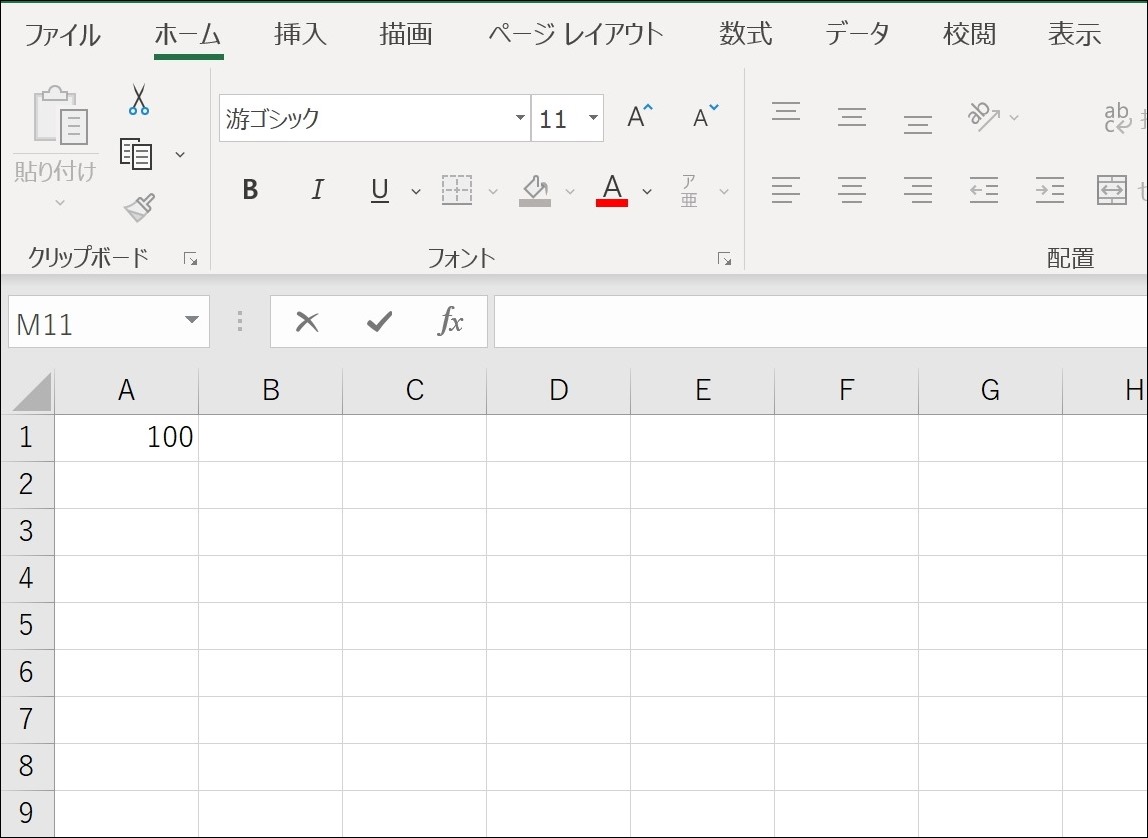Open the 挿入 ribbon tab
The image size is (1148, 838).
coord(300,34)
